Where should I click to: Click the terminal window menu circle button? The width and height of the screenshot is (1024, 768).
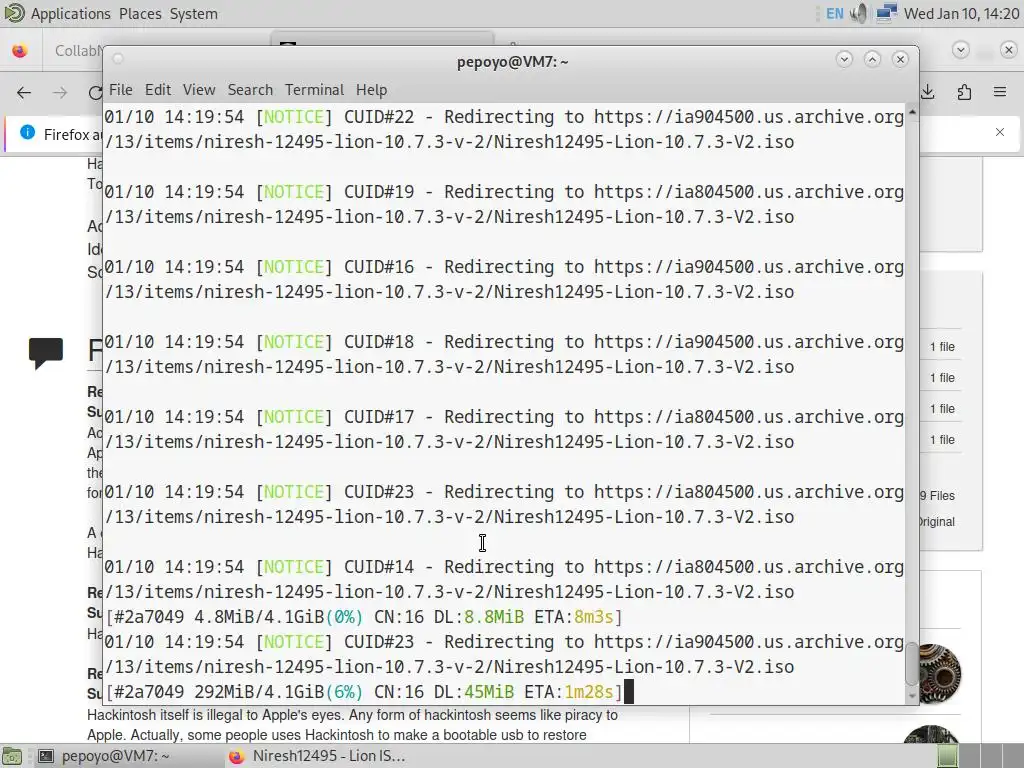(118, 59)
